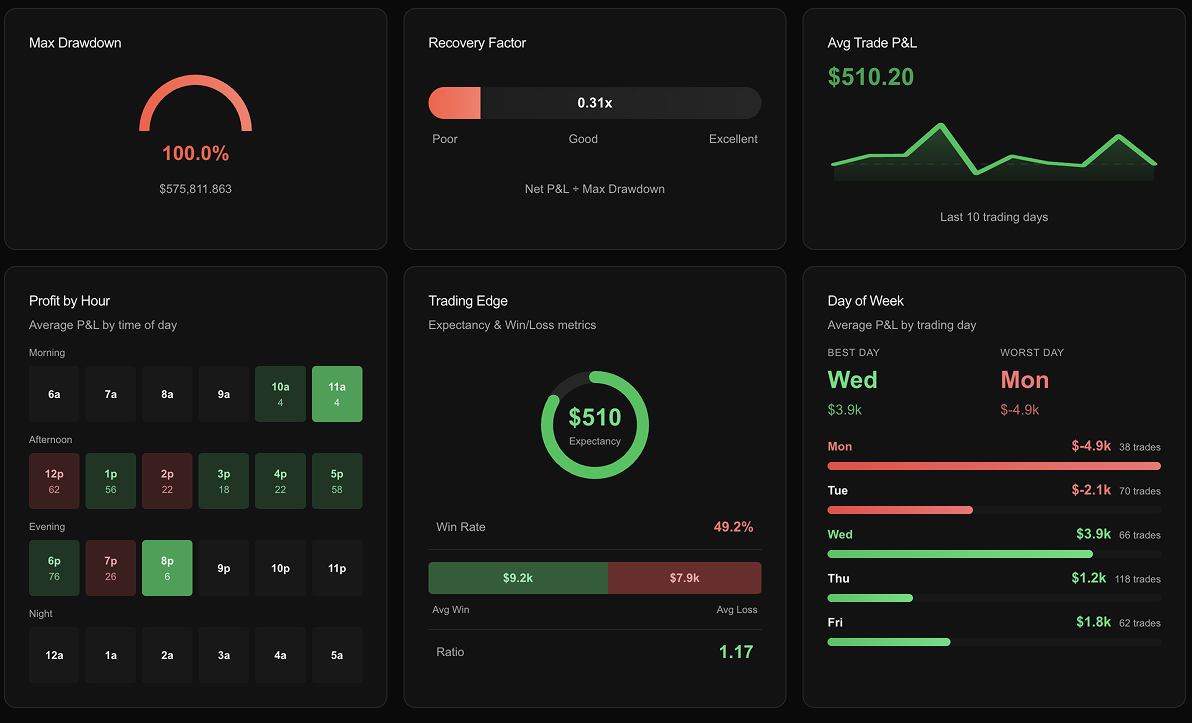Click the 8p cell with green highlight
Image resolution: width=1192 pixels, height=723 pixels.
167,567
